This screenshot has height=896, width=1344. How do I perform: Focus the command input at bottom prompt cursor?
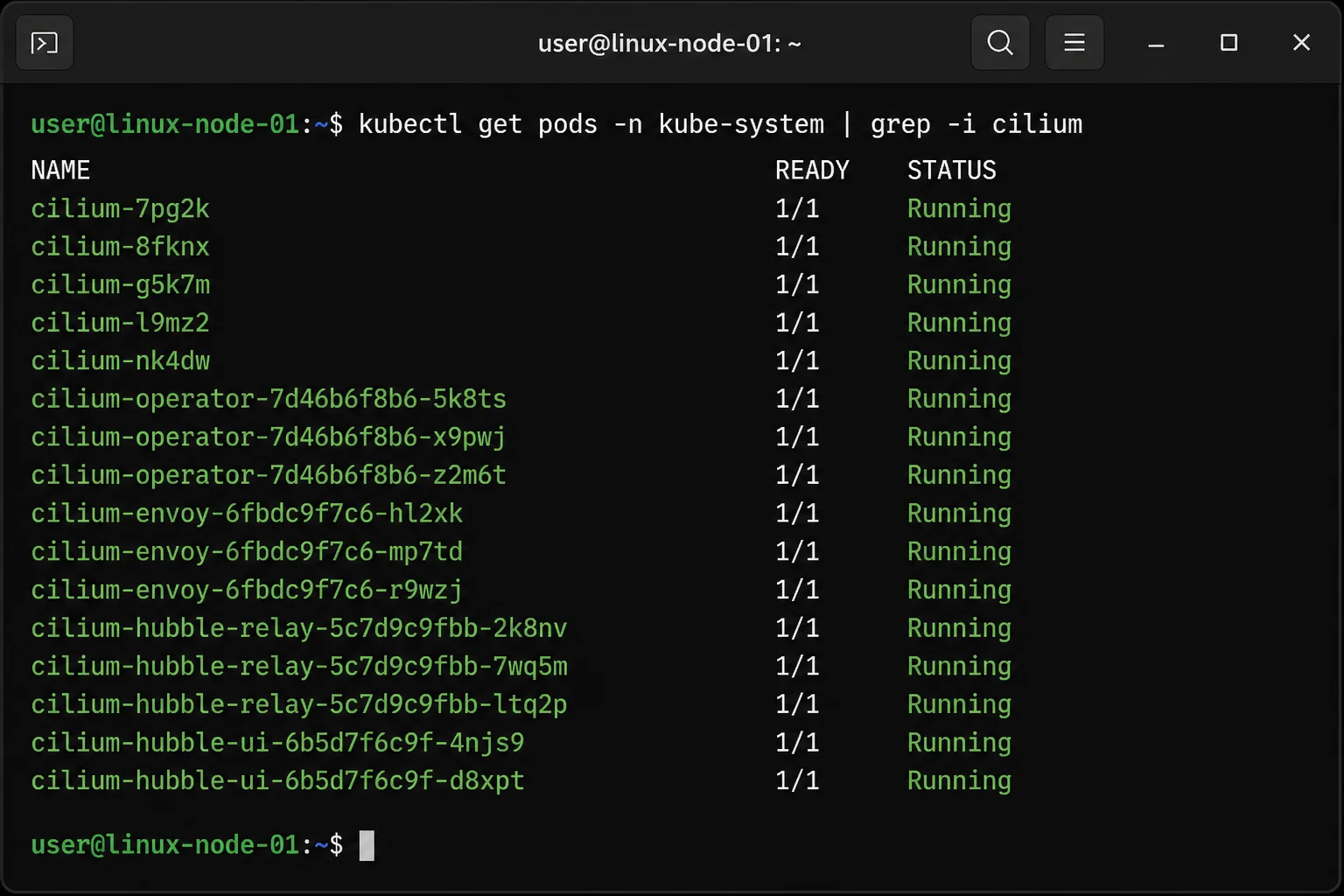(x=367, y=845)
